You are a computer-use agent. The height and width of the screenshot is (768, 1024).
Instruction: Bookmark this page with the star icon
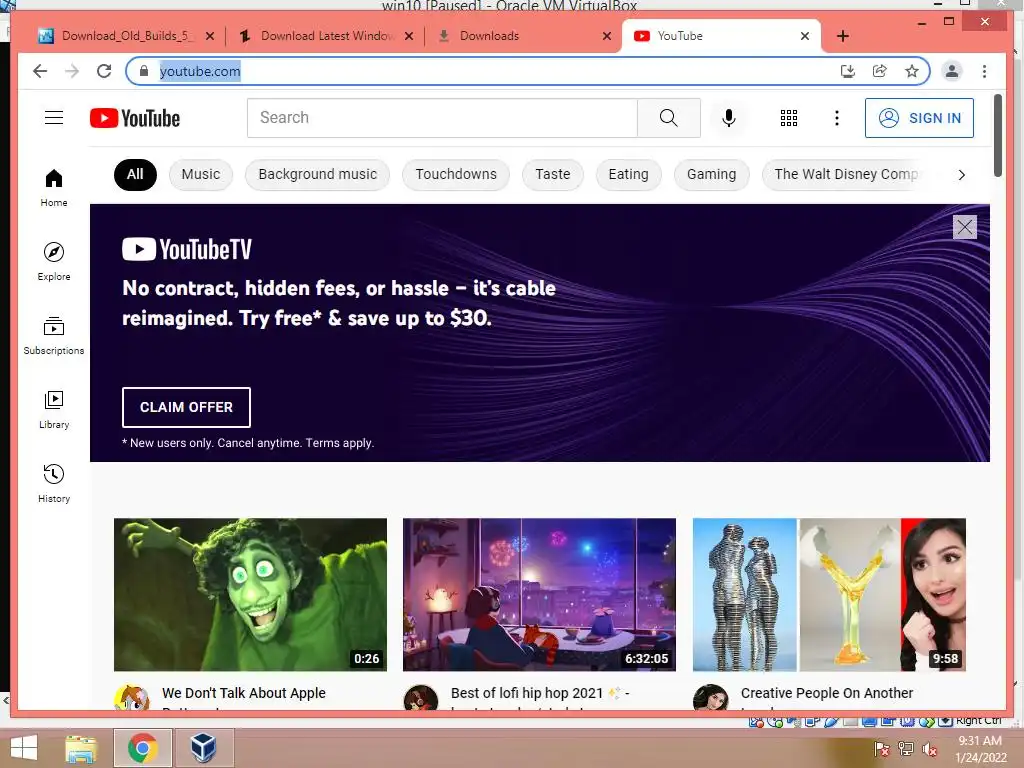coord(912,71)
